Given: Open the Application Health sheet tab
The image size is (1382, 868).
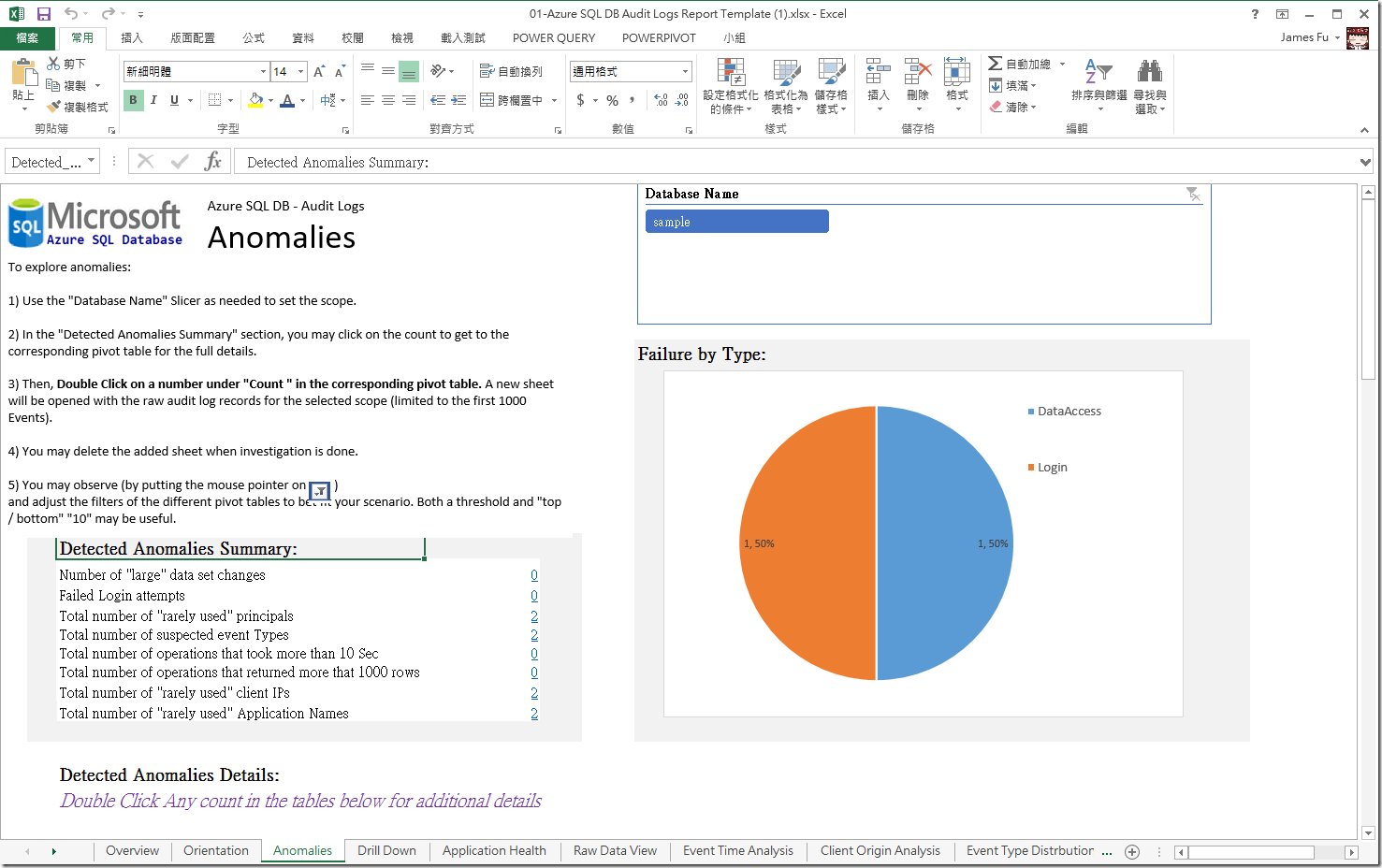Looking at the screenshot, I should click(494, 851).
